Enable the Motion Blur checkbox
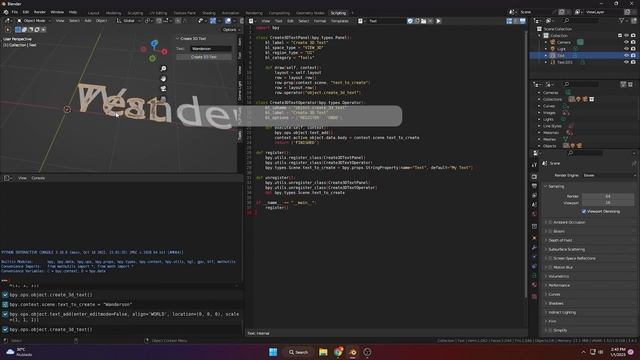The image size is (640, 360). tap(550, 267)
